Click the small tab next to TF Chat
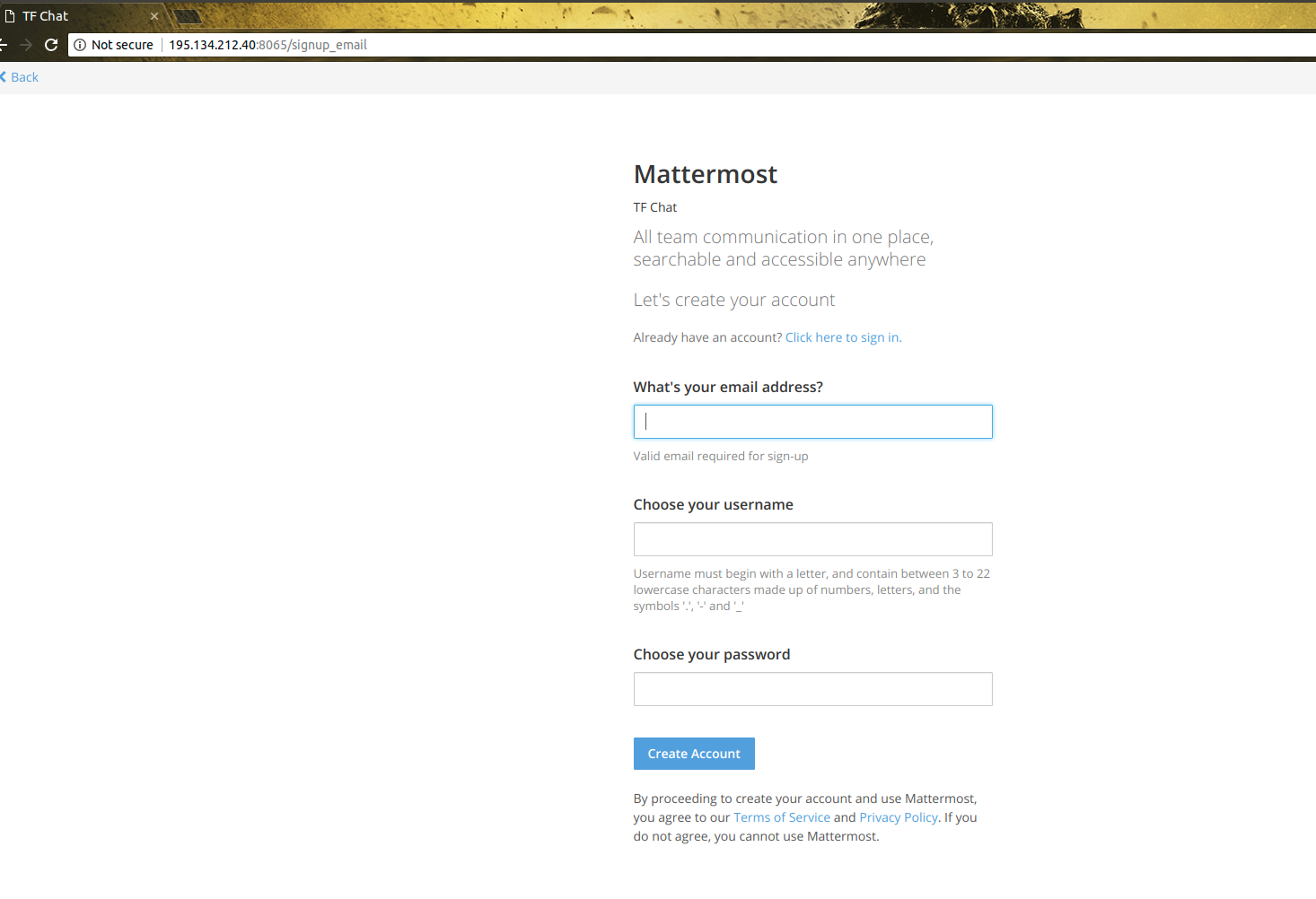 (x=186, y=15)
